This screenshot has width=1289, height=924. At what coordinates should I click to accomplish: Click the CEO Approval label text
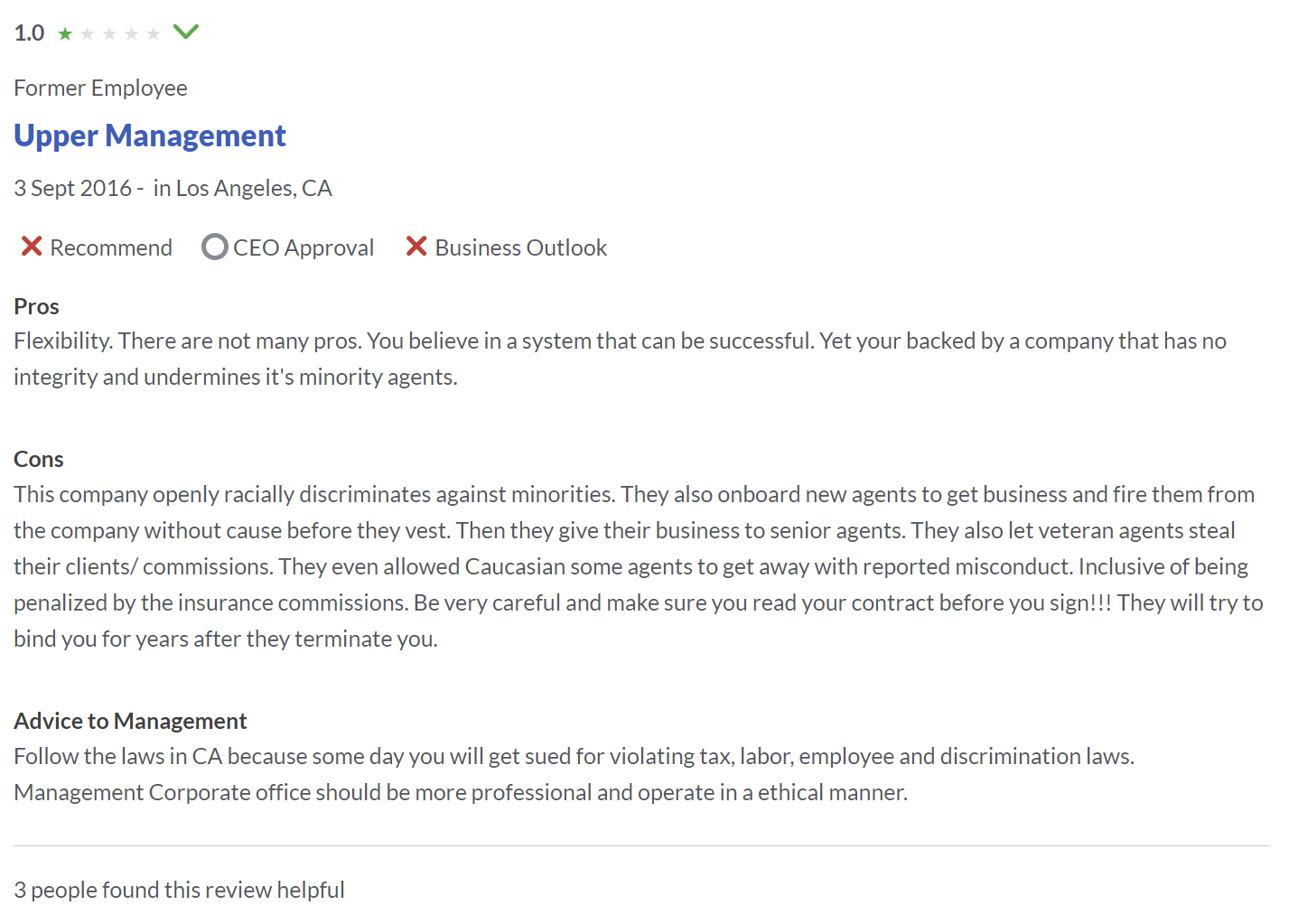304,247
